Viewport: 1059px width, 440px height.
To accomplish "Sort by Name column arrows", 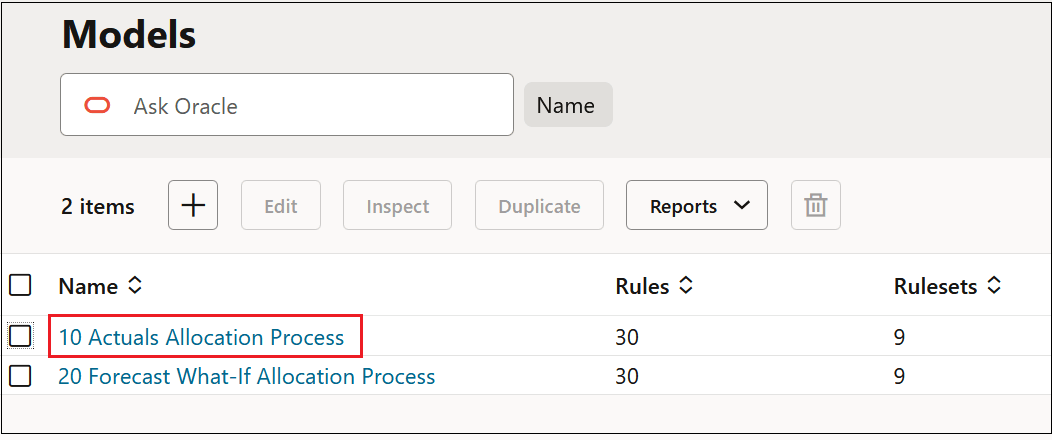I will coord(135,287).
